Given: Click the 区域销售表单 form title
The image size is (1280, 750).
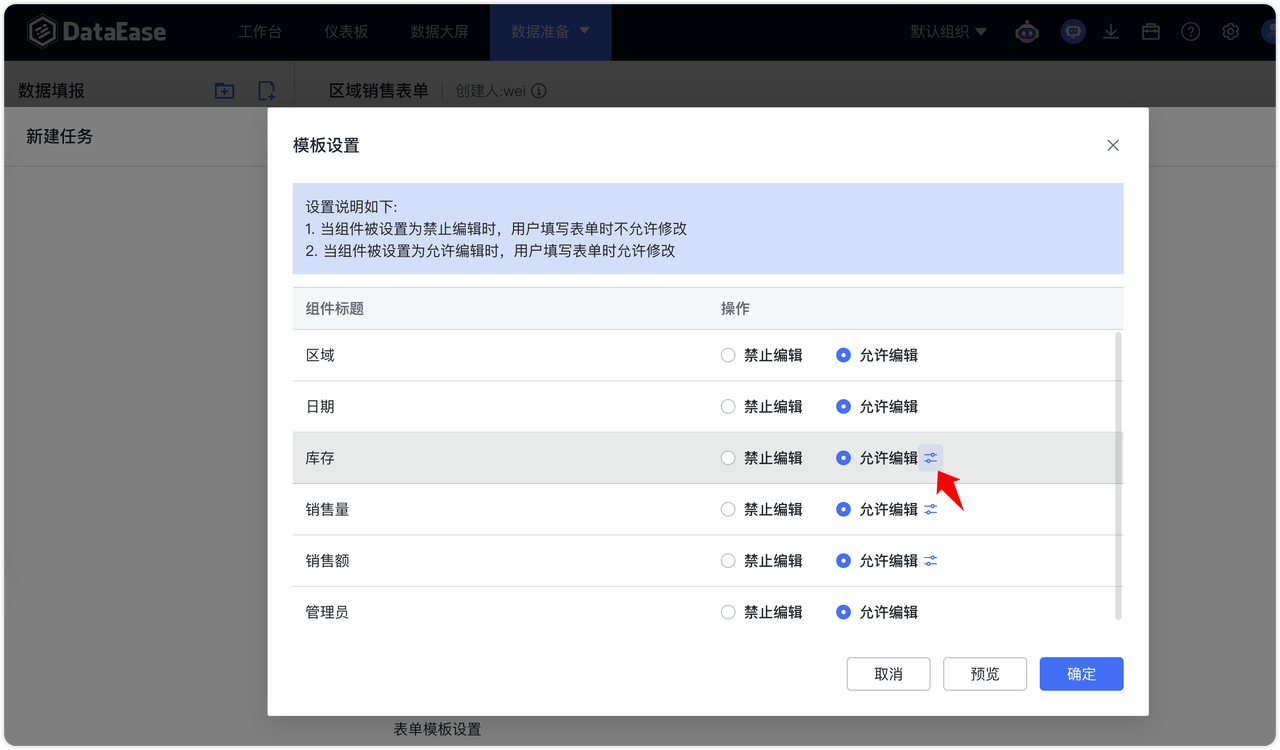Looking at the screenshot, I should click(379, 91).
